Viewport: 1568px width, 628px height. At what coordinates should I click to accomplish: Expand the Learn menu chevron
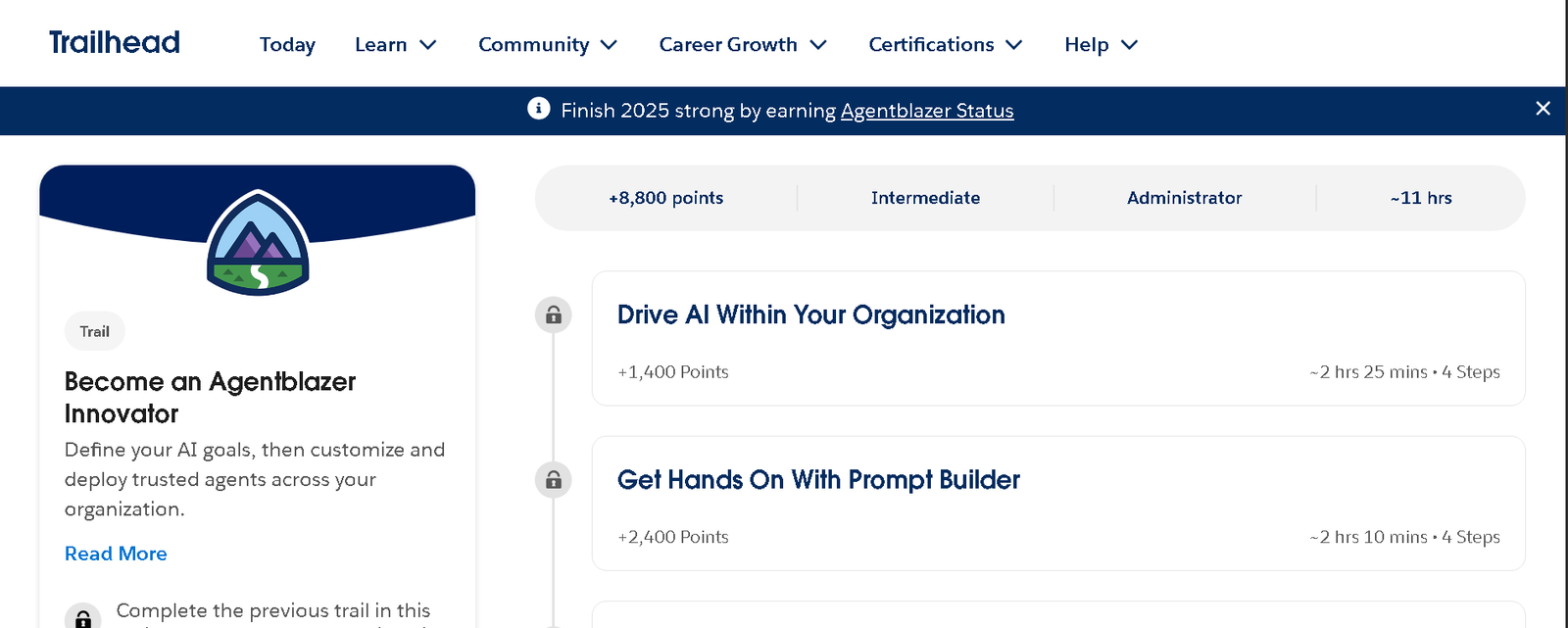tap(428, 45)
